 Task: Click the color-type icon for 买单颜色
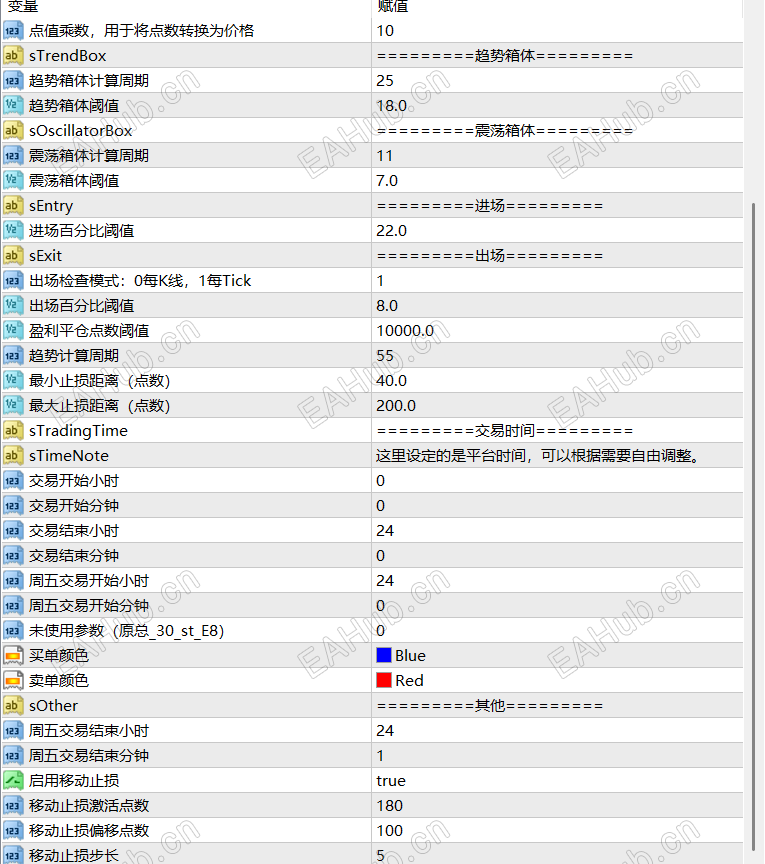[13, 655]
